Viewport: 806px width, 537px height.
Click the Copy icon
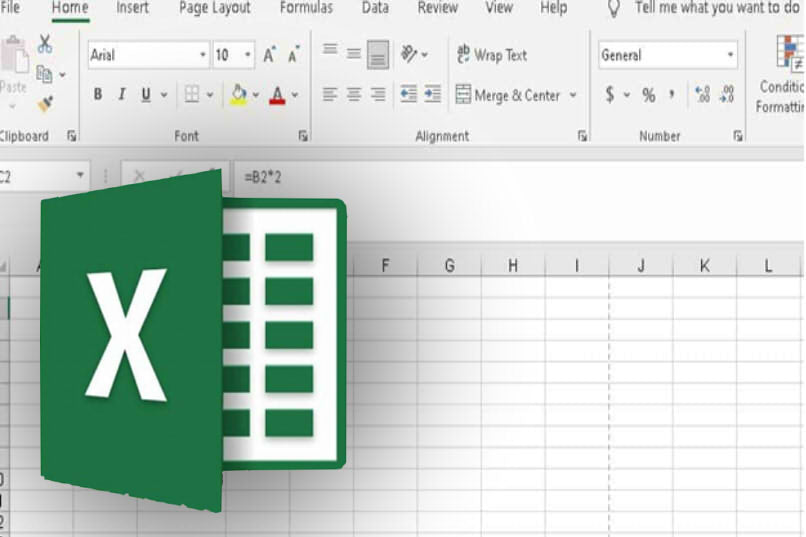pyautogui.click(x=44, y=75)
